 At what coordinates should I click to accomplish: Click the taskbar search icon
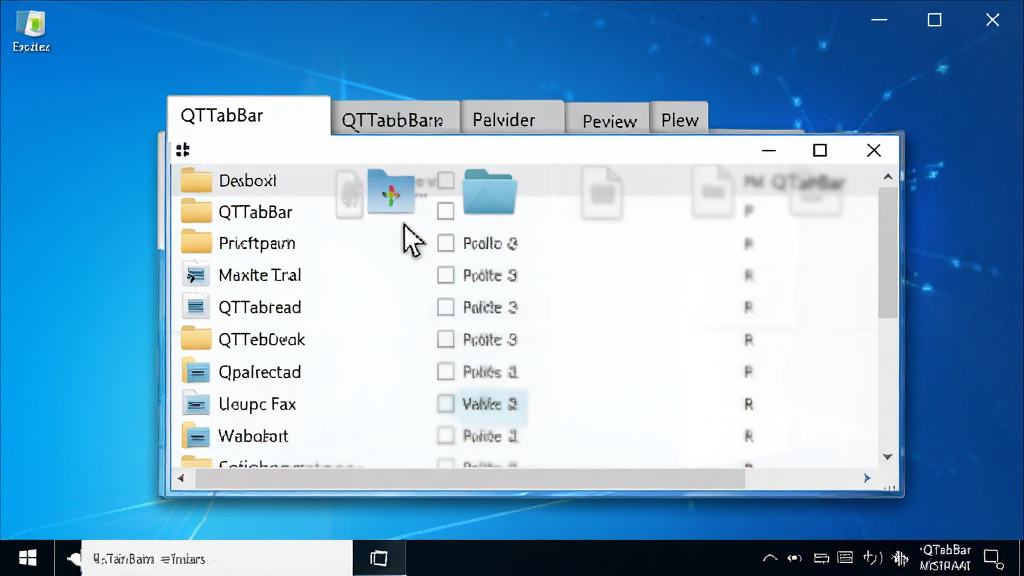(74, 558)
